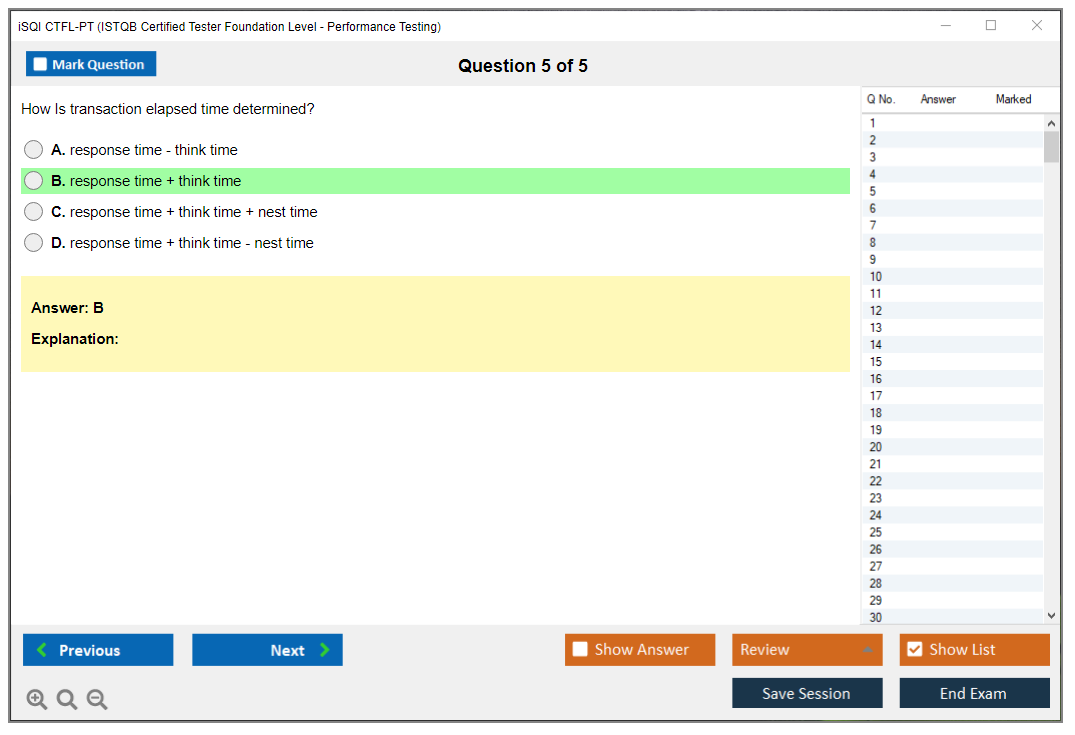Tick the Mark Question checkbox
1075x735 pixels.
click(41, 64)
